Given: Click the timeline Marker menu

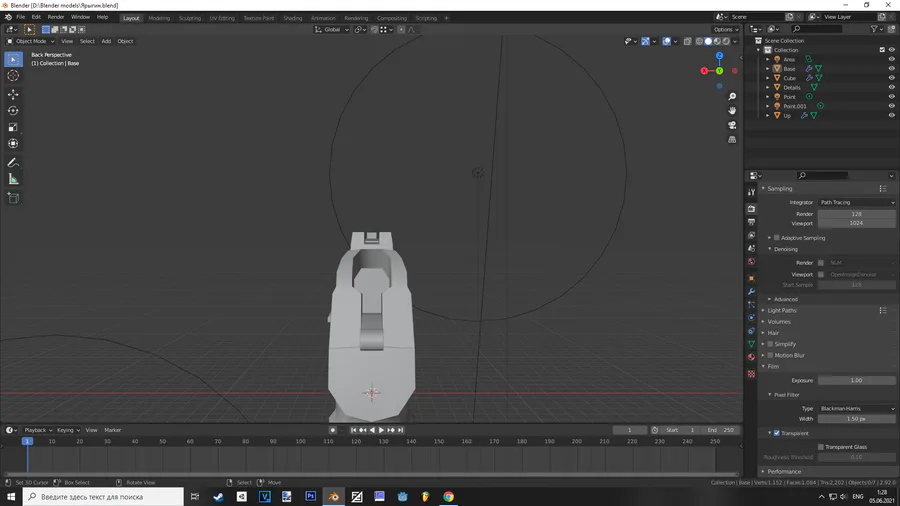Looking at the screenshot, I should click(x=112, y=430).
